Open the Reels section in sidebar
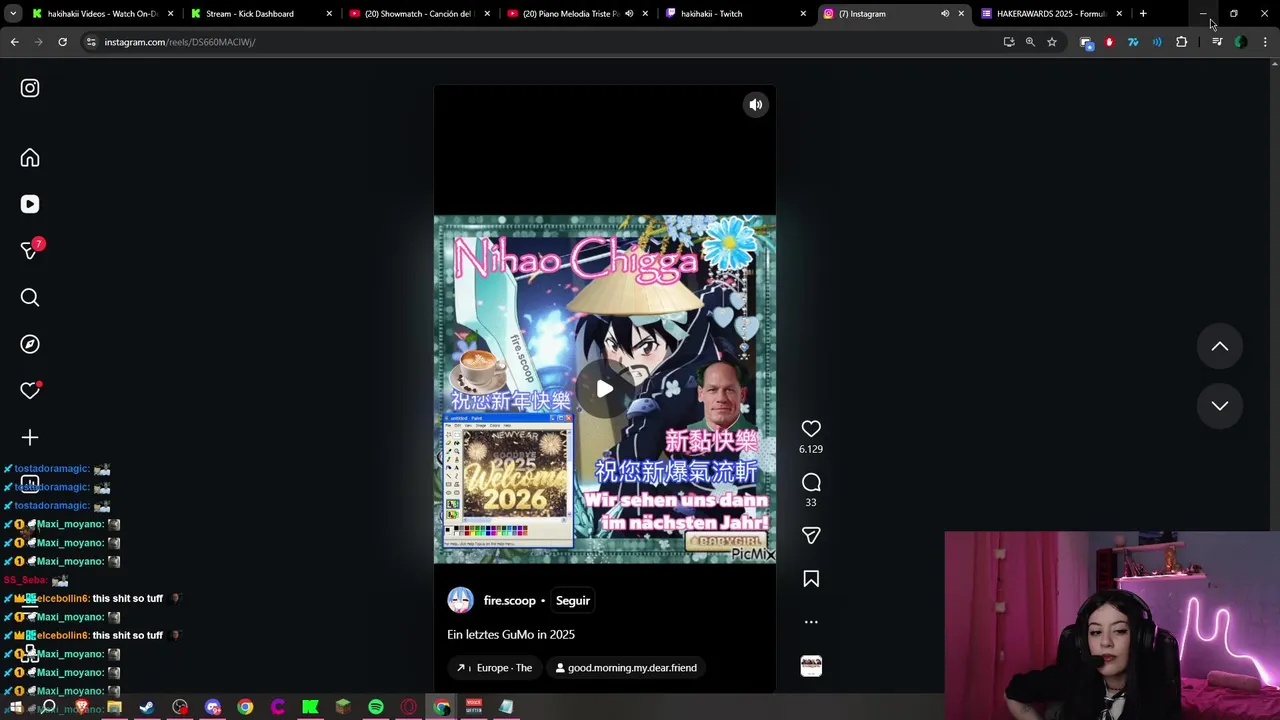Viewport: 1280px width, 720px height. pyautogui.click(x=30, y=204)
